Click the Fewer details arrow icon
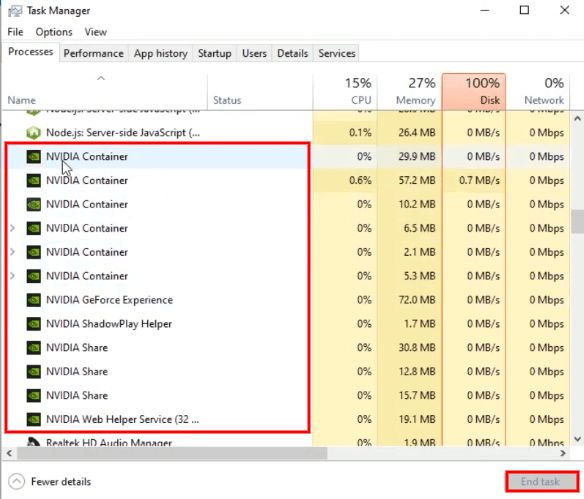 tap(17, 481)
